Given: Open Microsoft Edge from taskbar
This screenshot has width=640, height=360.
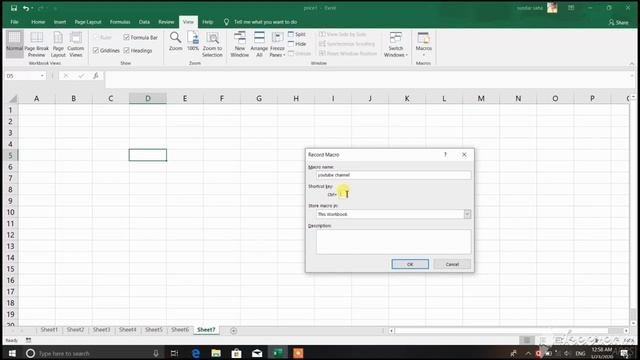Looking at the screenshot, I should point(196,353).
